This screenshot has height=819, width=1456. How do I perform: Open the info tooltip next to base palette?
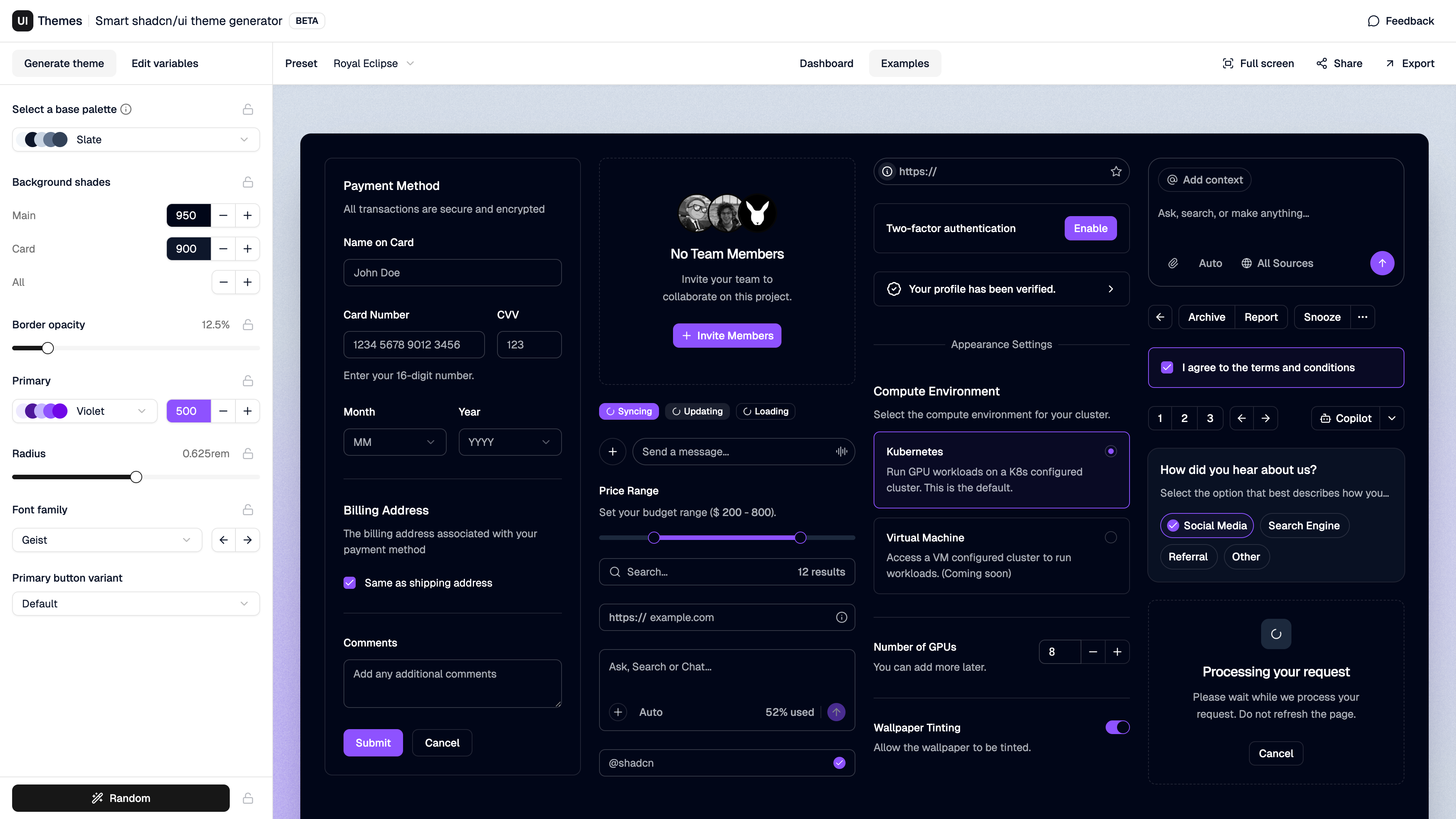tap(126, 109)
